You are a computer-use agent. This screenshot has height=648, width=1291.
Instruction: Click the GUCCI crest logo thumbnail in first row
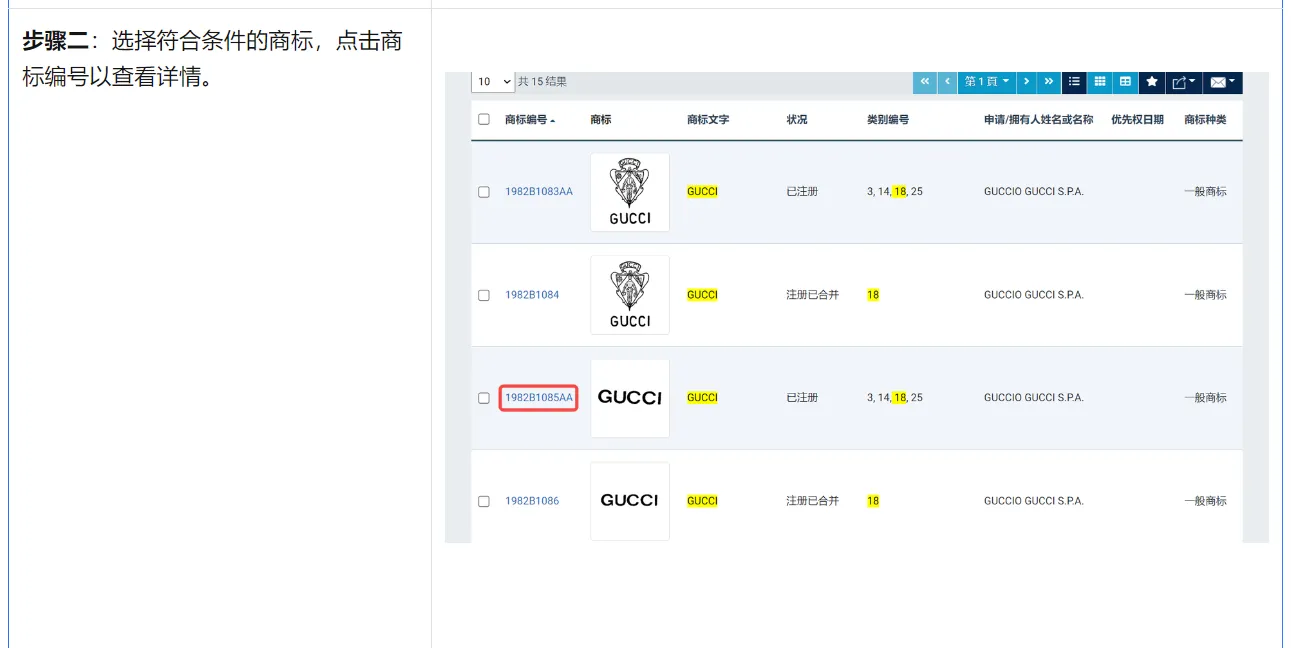coord(630,192)
